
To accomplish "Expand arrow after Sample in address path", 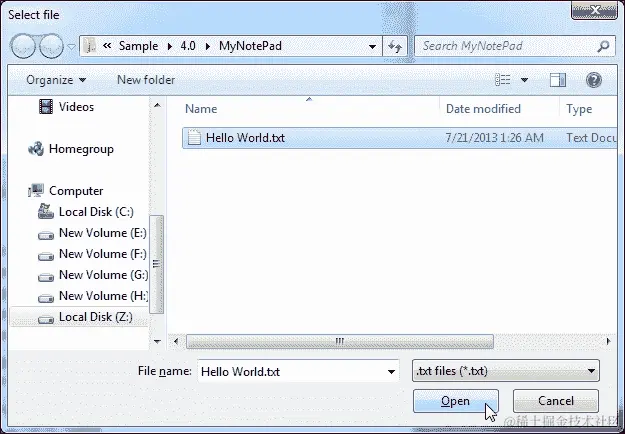I will (x=170, y=46).
